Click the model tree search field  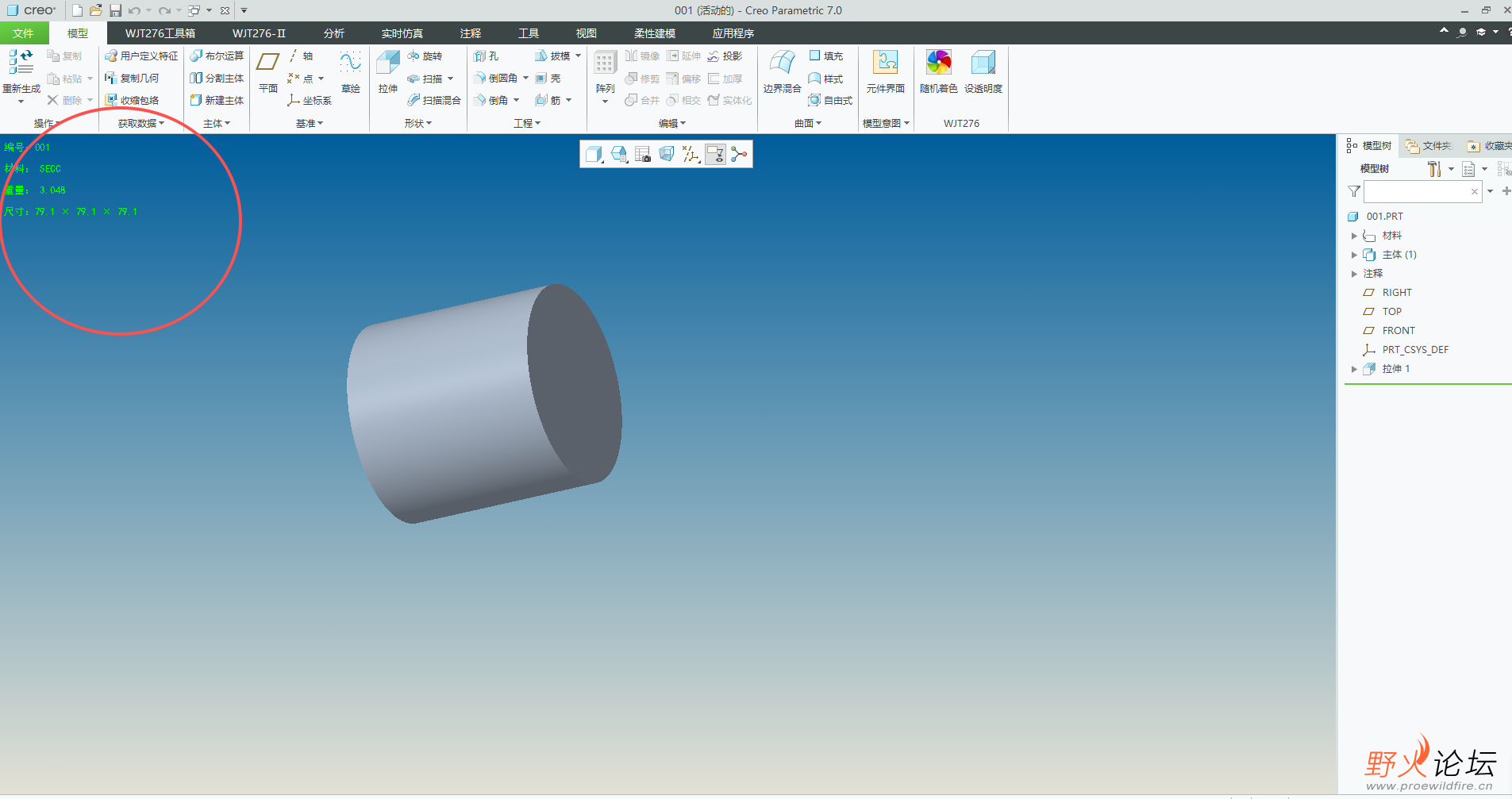[x=1421, y=191]
